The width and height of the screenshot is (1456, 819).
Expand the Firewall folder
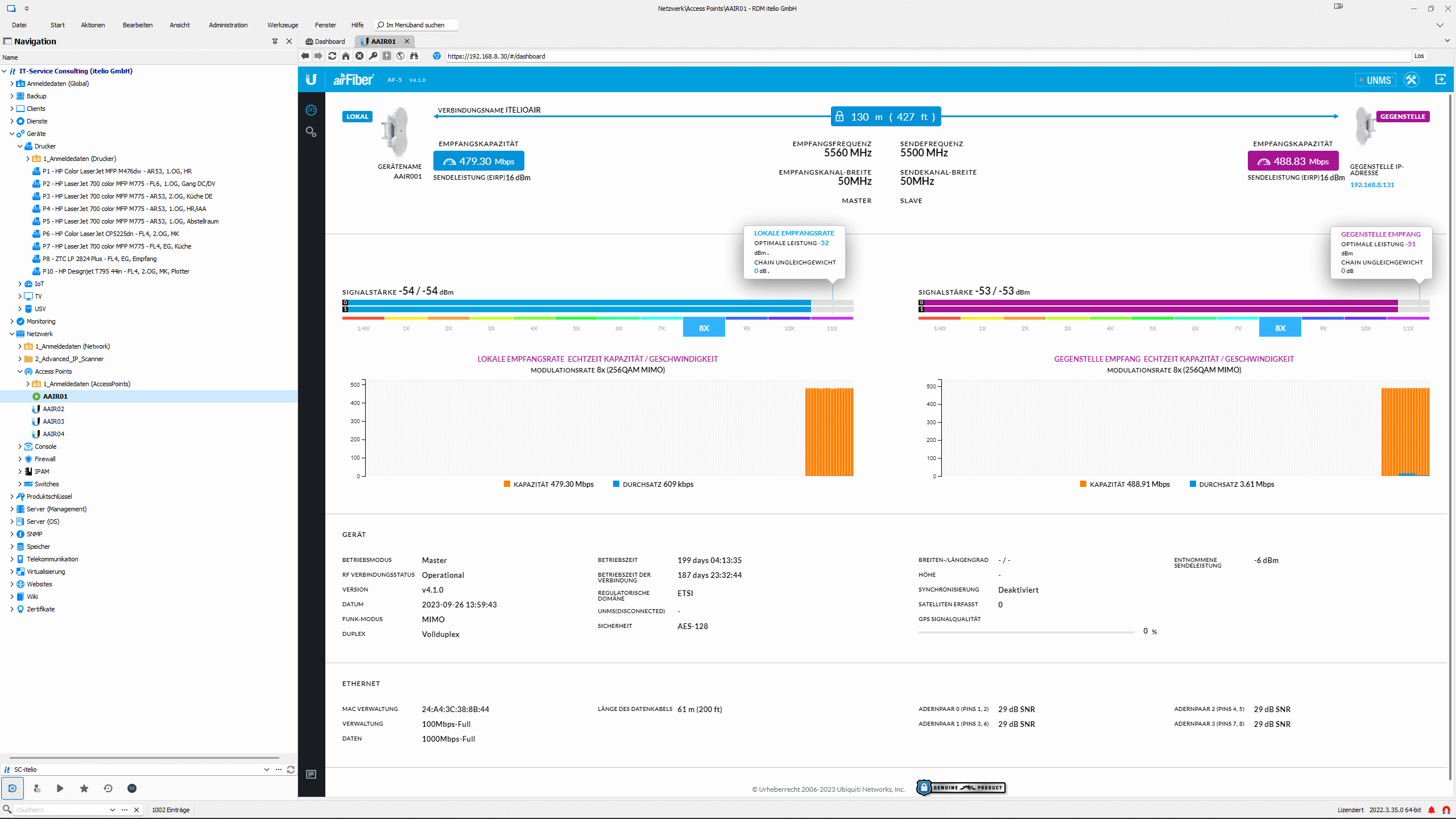click(19, 459)
